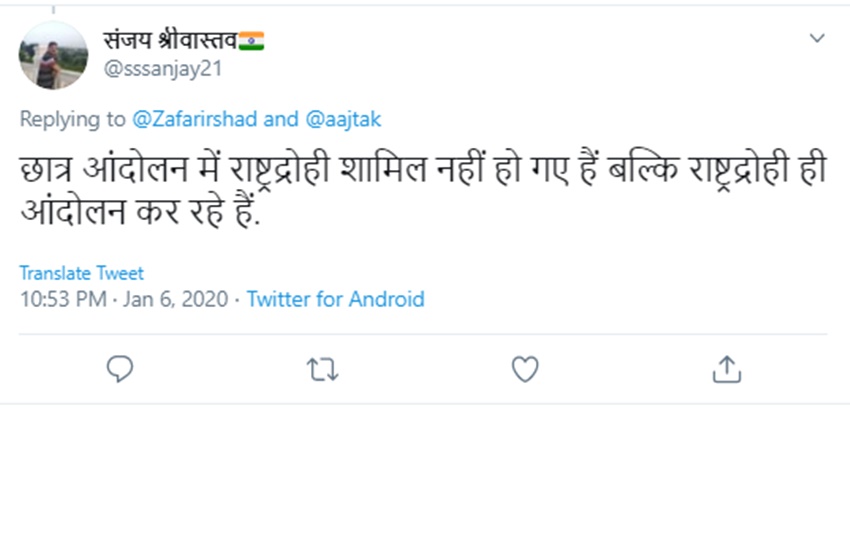Screen dimensions: 850x552
Task: Open the share tweet icon
Action: coord(726,370)
